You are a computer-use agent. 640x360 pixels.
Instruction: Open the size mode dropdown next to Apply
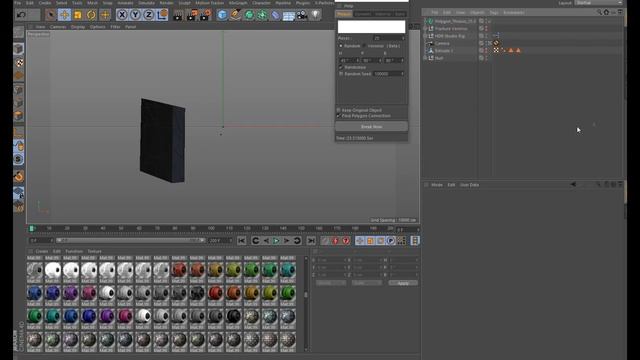click(367, 283)
